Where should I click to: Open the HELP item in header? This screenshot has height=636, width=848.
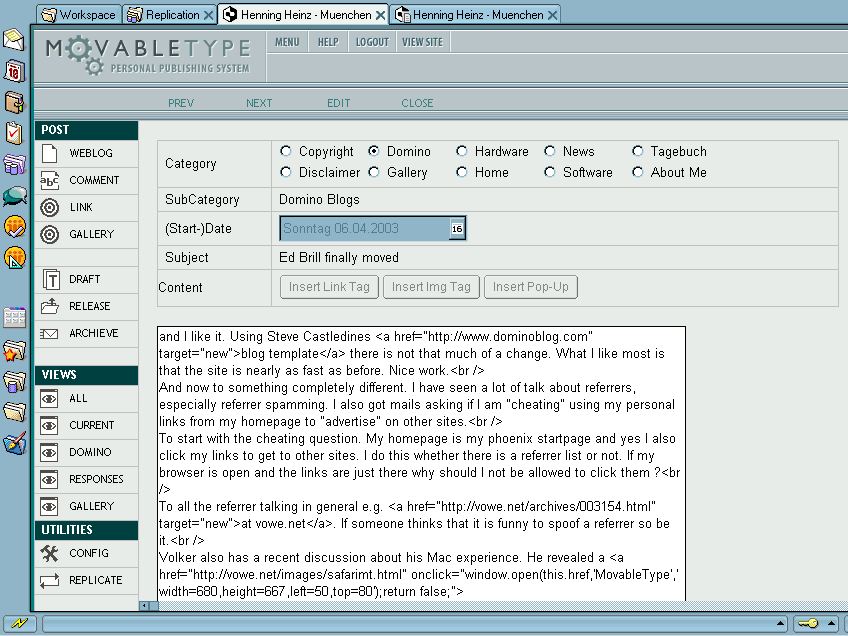[328, 42]
